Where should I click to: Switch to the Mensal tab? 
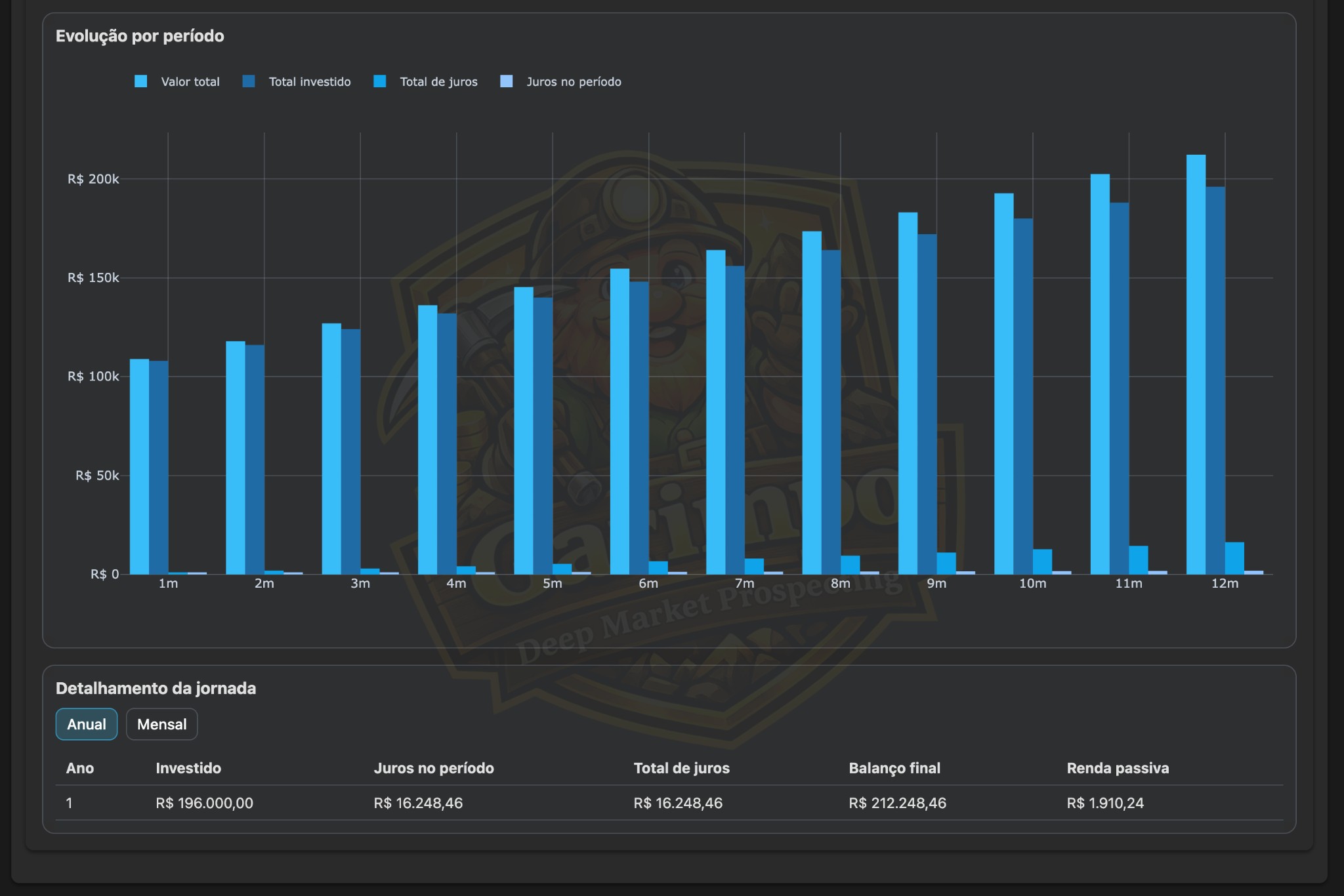click(161, 724)
